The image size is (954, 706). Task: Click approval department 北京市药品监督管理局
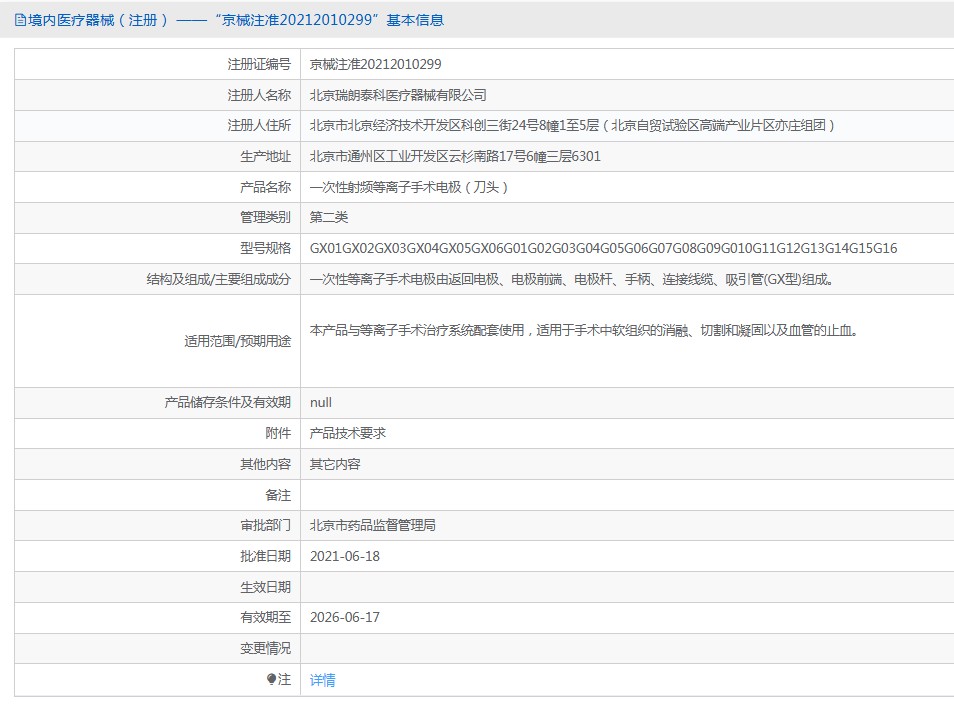(372, 525)
